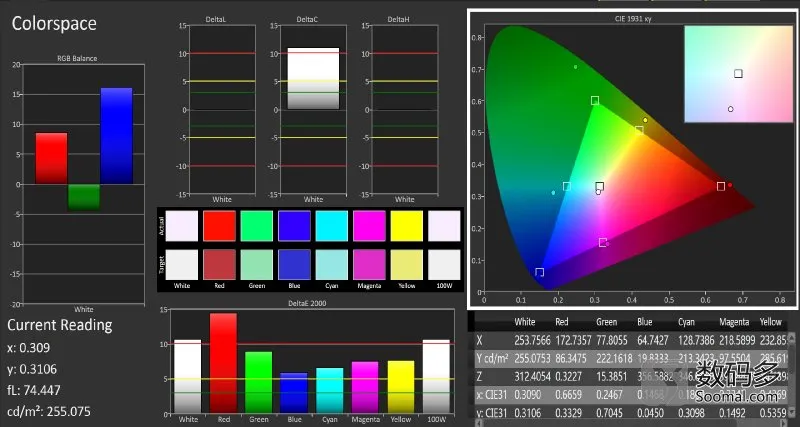
Task: Click table cell '312.4054'
Action: pos(532,377)
